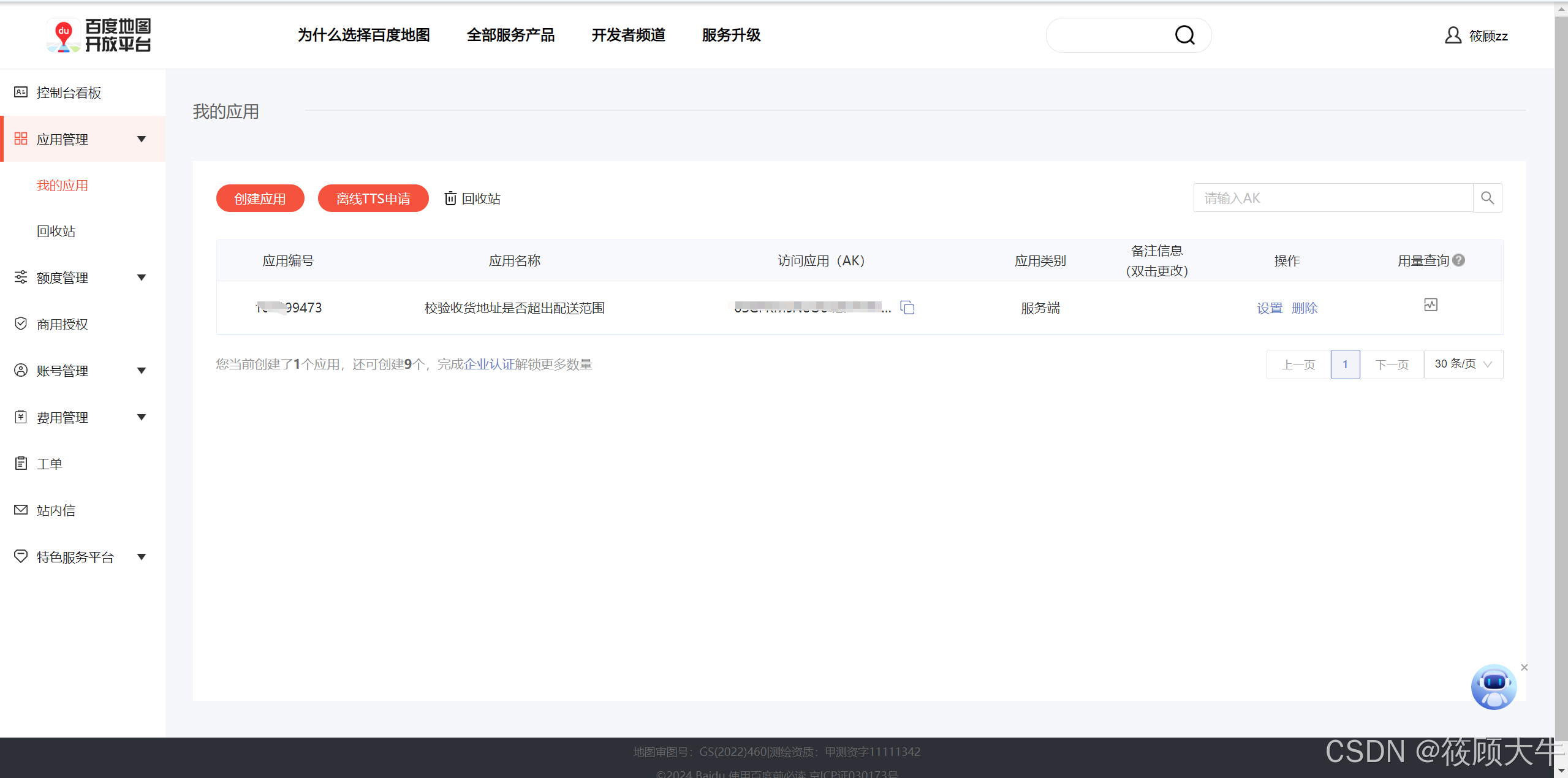Click the copy AK icon
The height and width of the screenshot is (778, 1568).
[907, 308]
